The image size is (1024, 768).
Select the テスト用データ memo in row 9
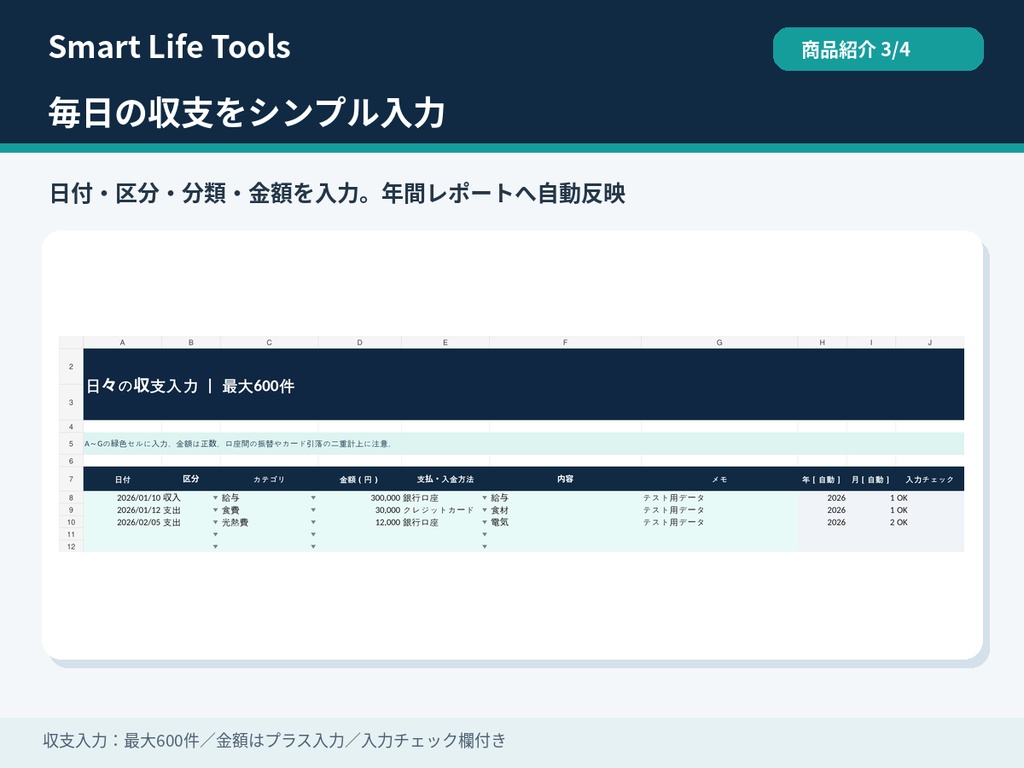point(720,510)
